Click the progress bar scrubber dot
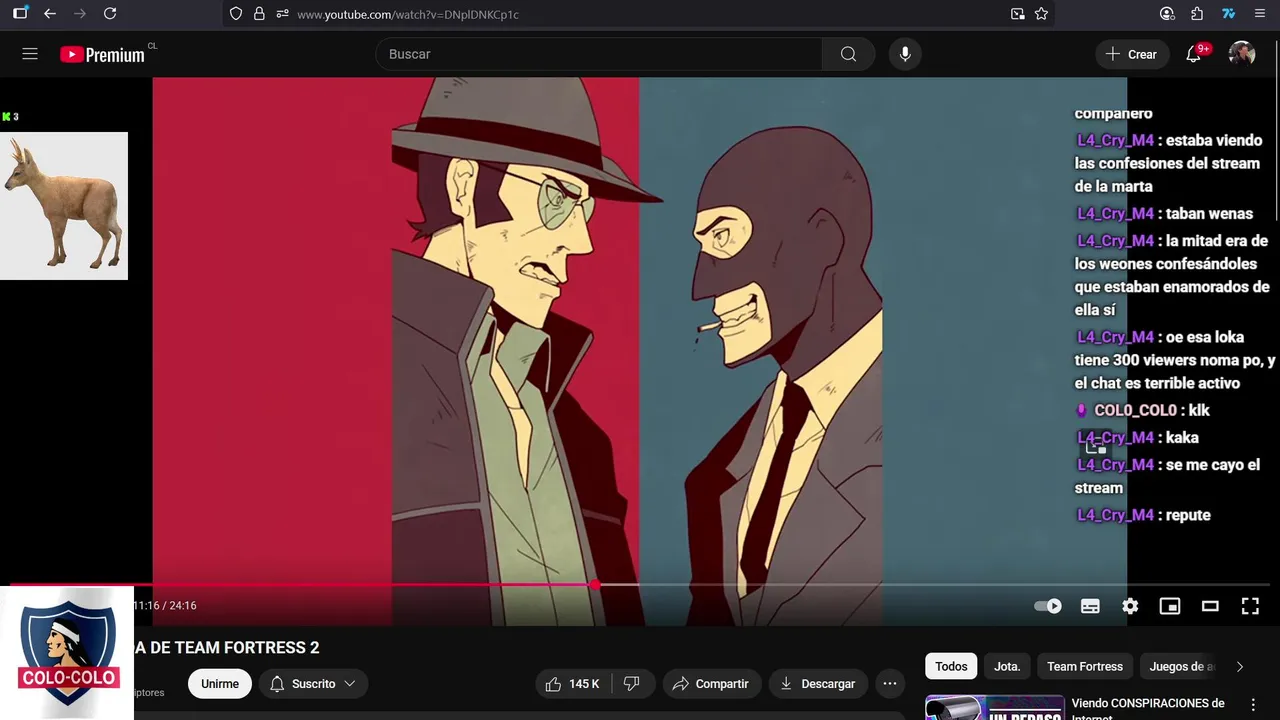The height and width of the screenshot is (720, 1280). pos(595,585)
